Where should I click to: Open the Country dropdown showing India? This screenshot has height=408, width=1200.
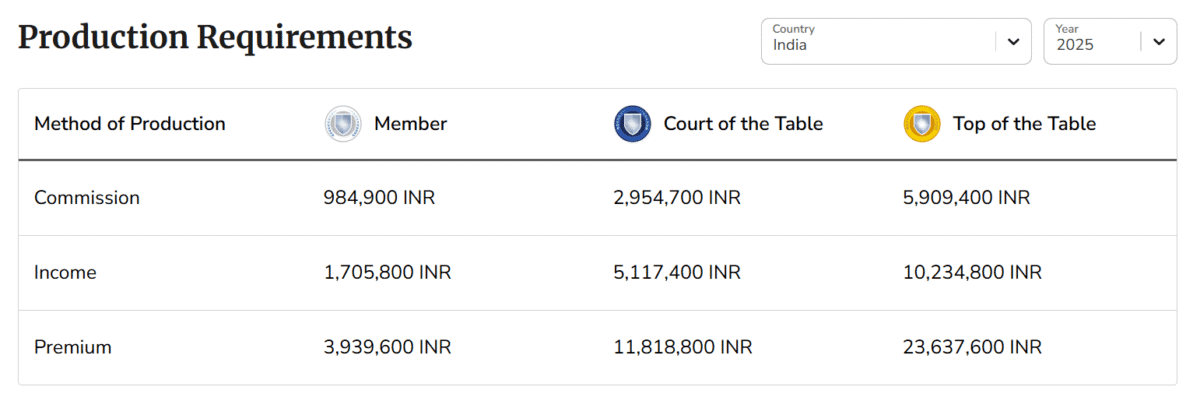pos(880,42)
